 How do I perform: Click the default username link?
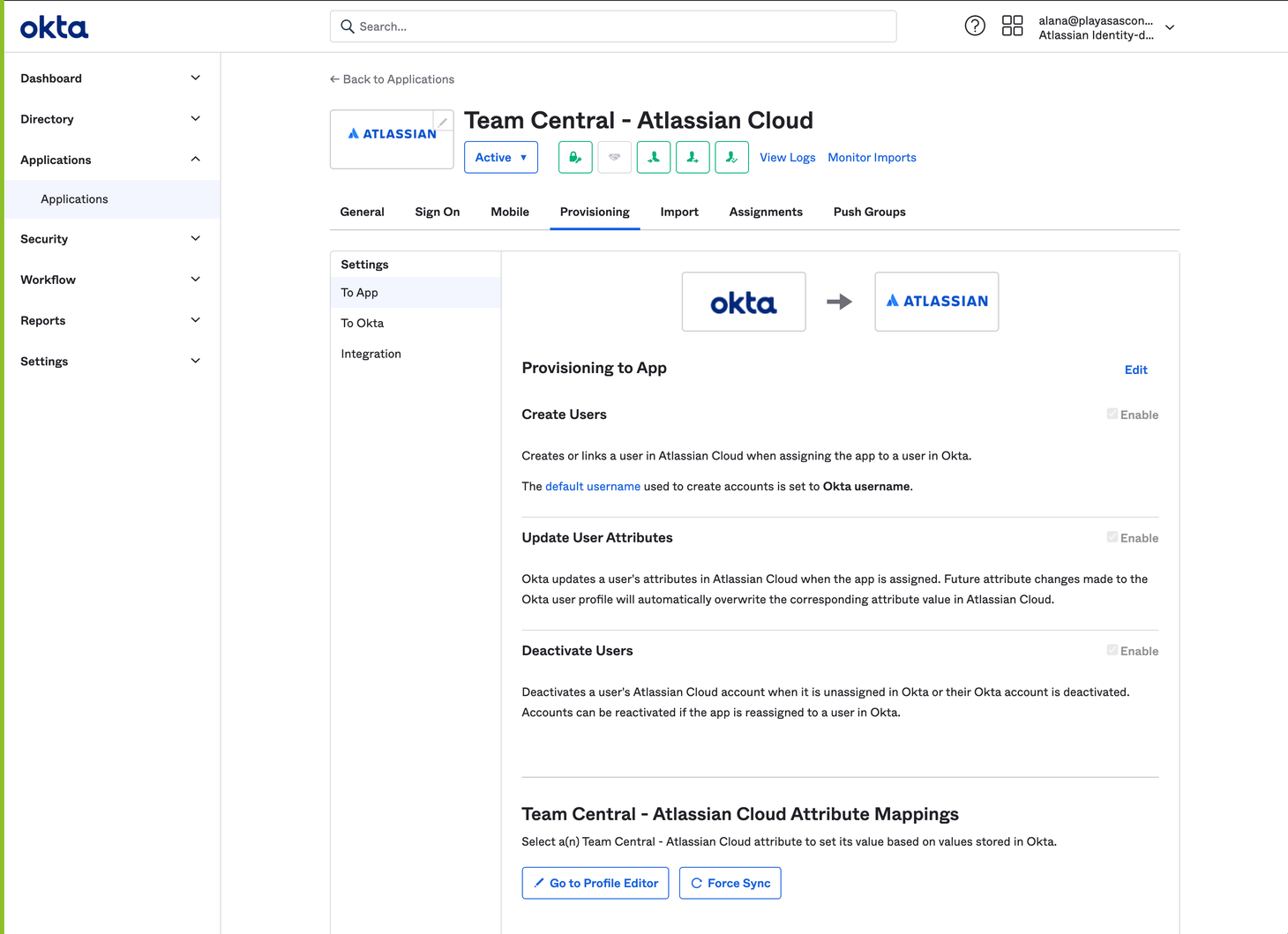coord(593,486)
